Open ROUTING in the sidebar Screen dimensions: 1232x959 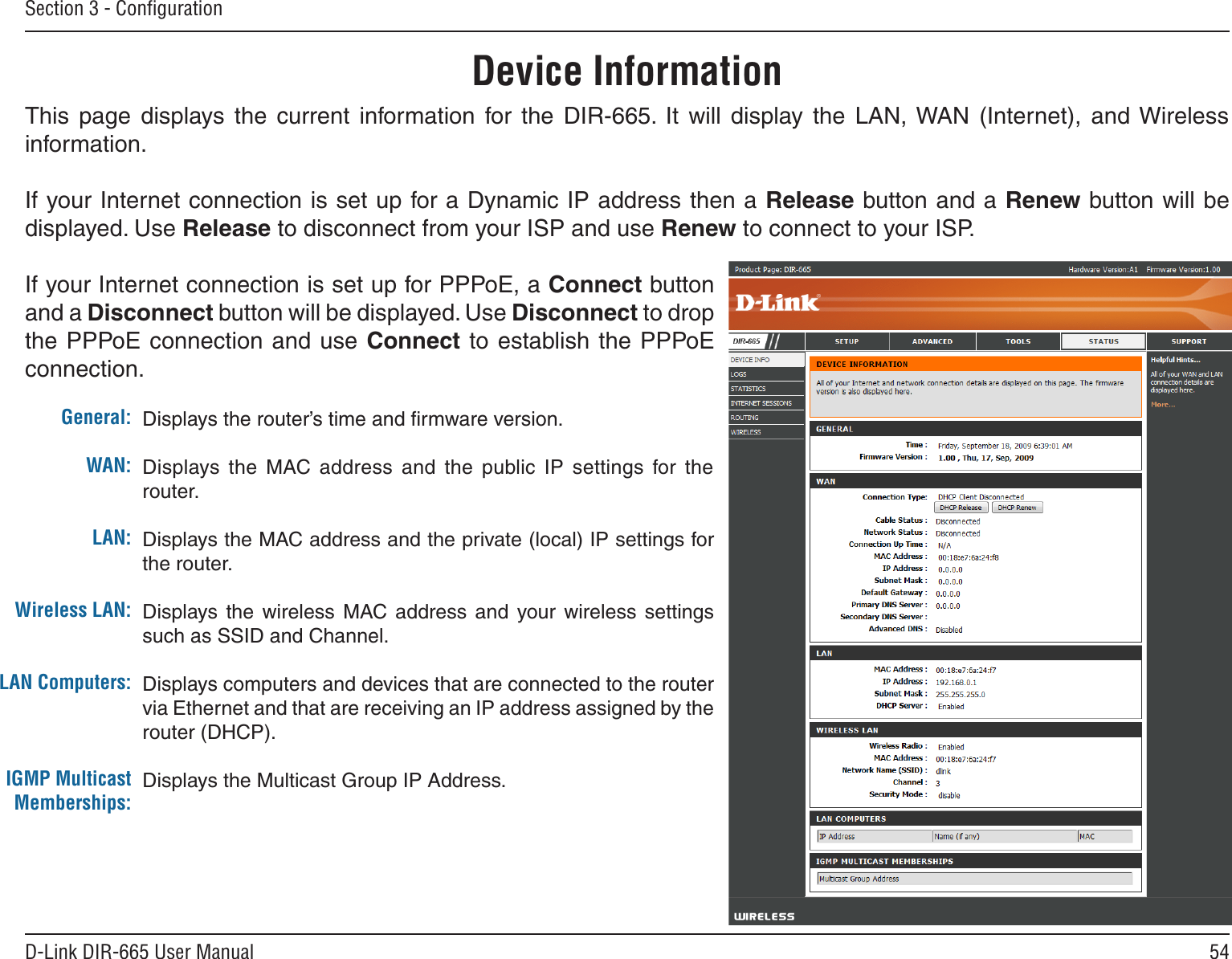766,418
